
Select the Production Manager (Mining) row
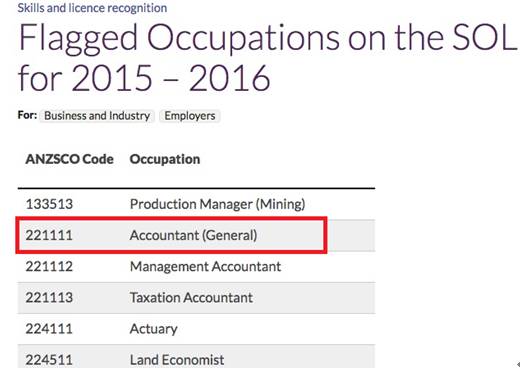tap(196, 204)
